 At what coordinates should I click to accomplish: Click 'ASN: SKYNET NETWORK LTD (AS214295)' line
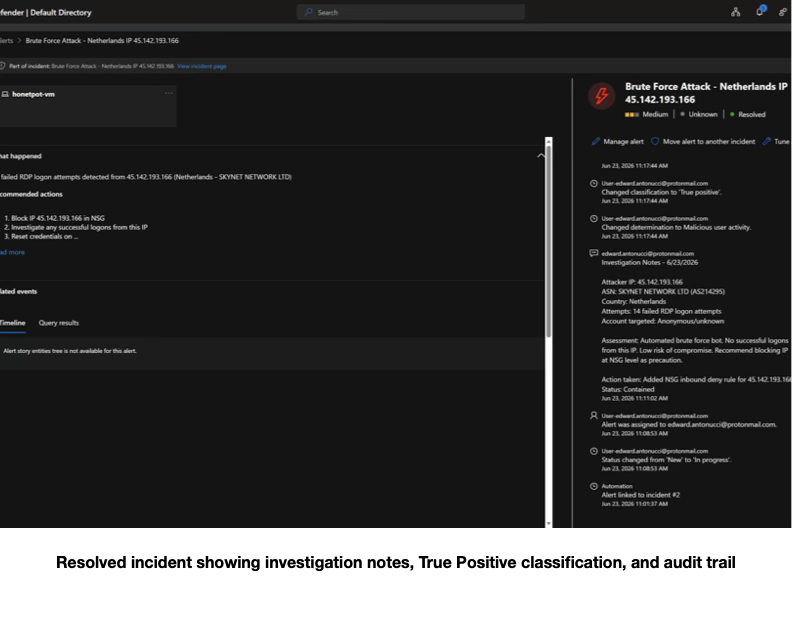pyautogui.click(x=663, y=292)
